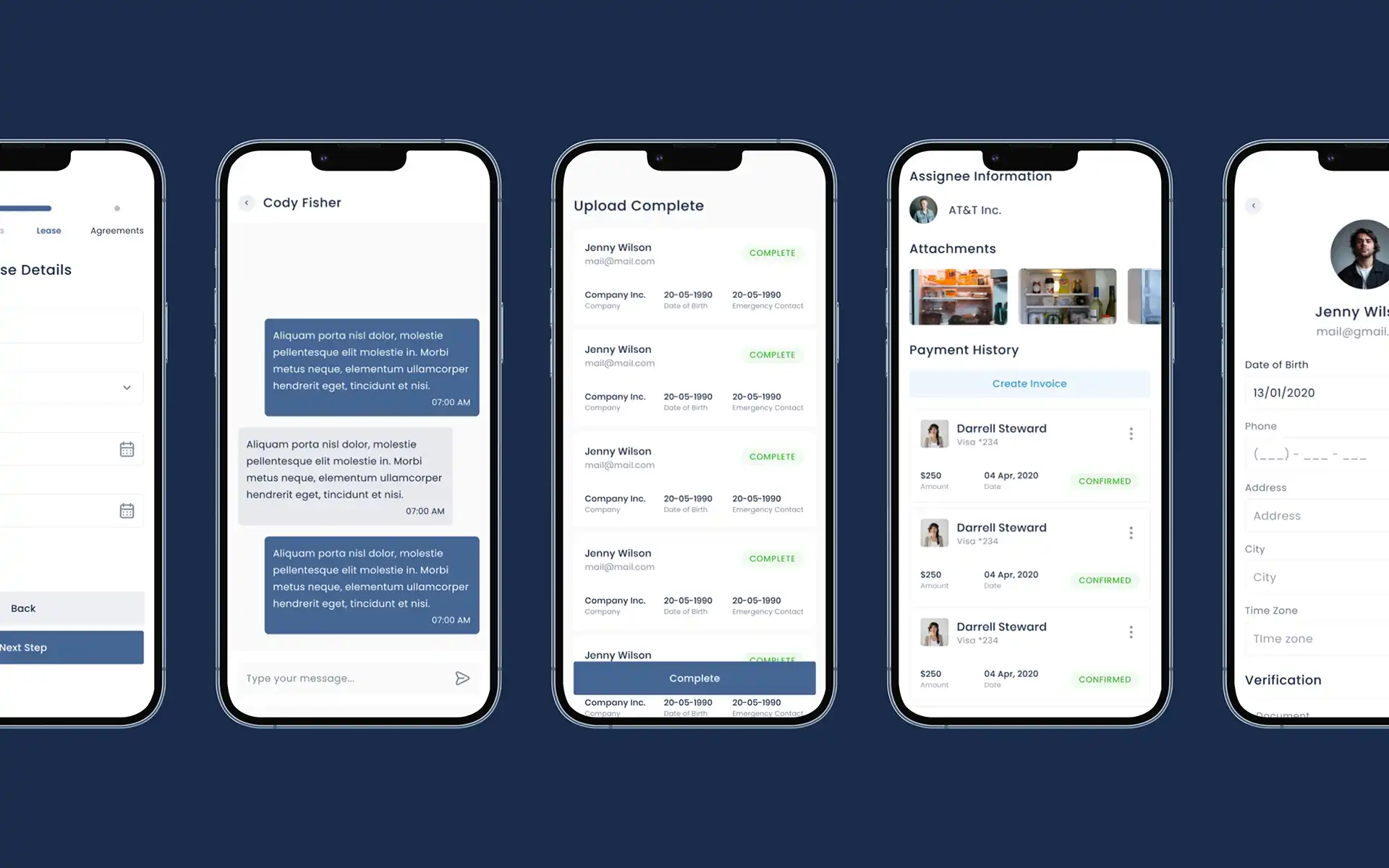Click the Complete button on upload screen
The height and width of the screenshot is (868, 1389).
click(x=695, y=678)
